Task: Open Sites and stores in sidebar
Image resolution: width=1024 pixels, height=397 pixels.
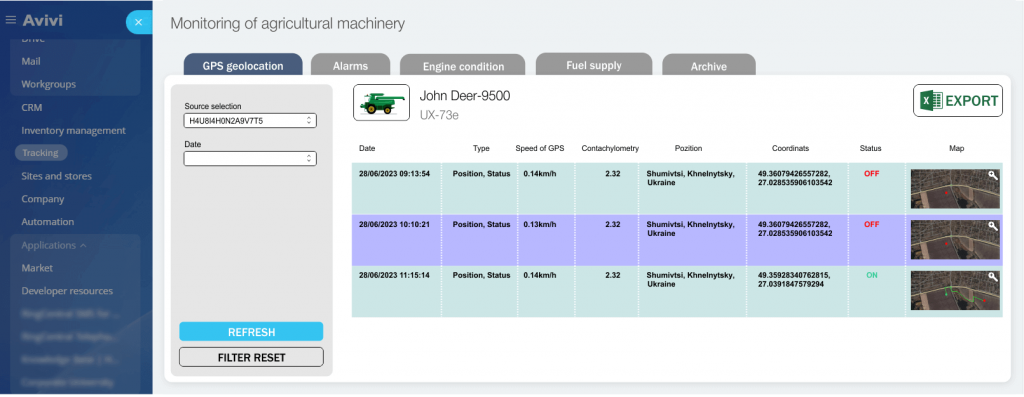Action: [57, 176]
